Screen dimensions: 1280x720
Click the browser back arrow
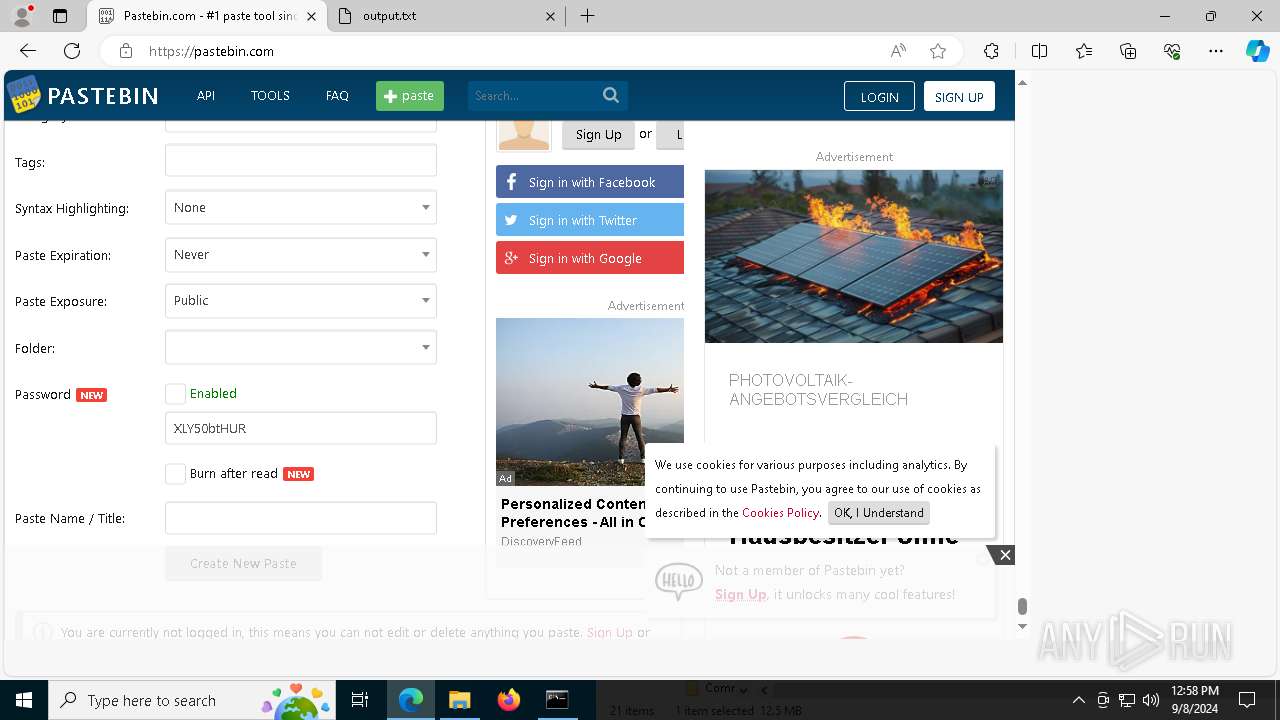coord(28,51)
